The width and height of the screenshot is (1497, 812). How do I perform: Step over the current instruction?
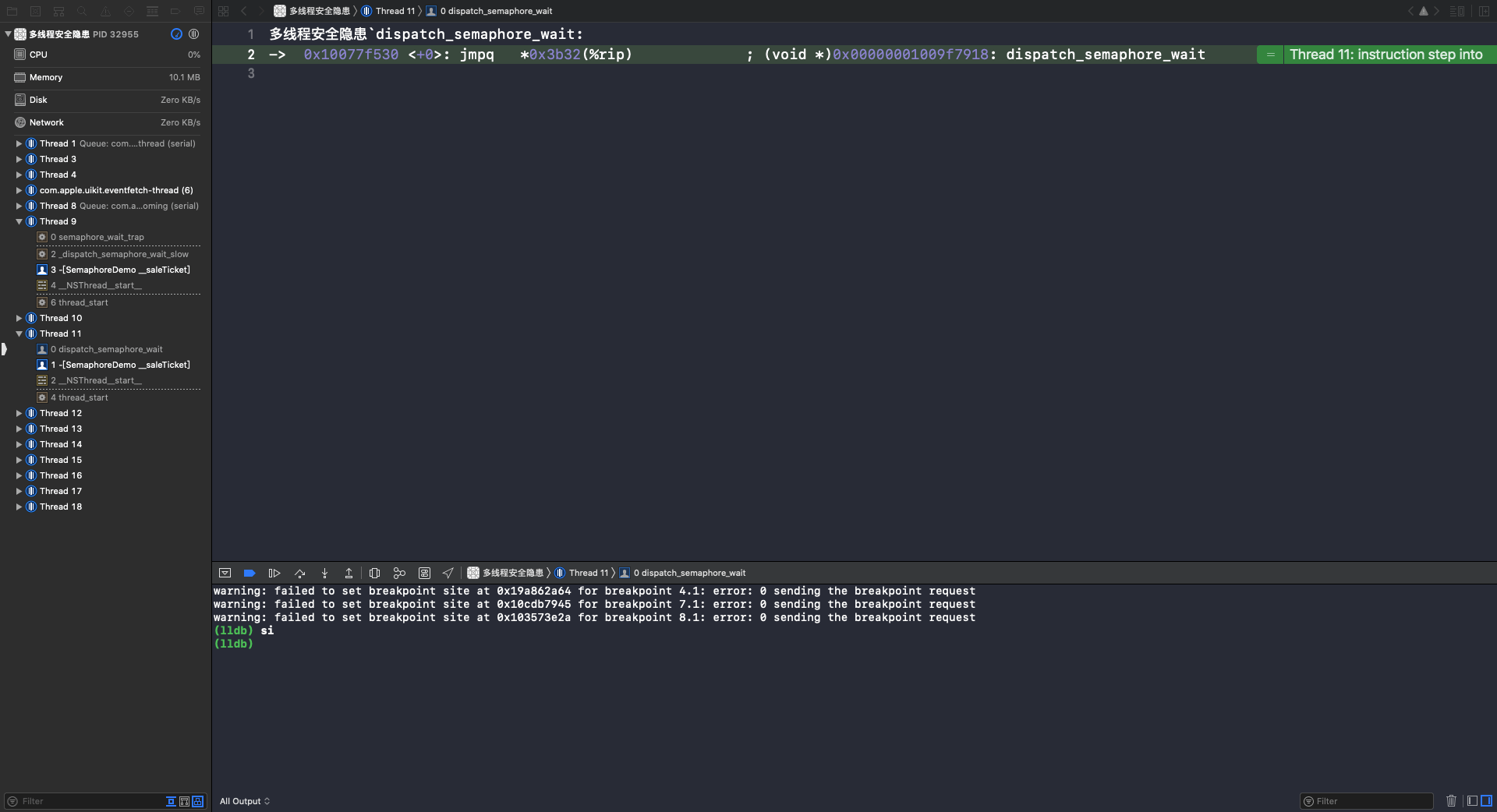[299, 573]
